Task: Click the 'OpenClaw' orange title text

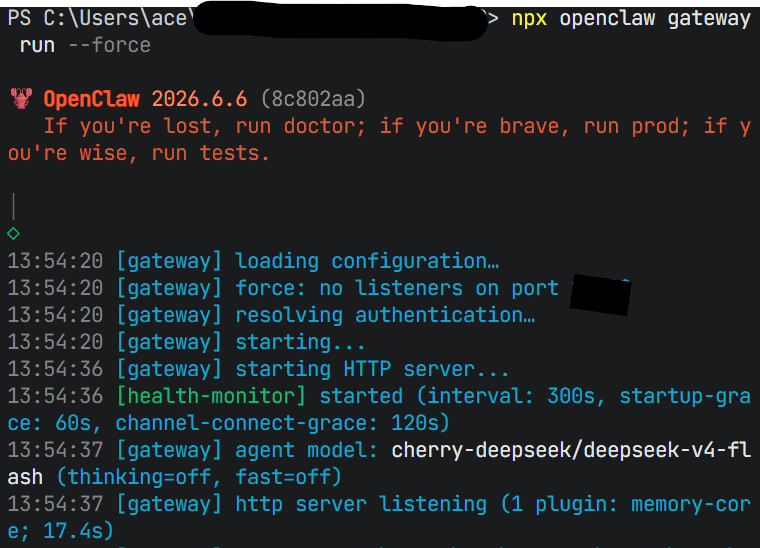Action: [92, 99]
